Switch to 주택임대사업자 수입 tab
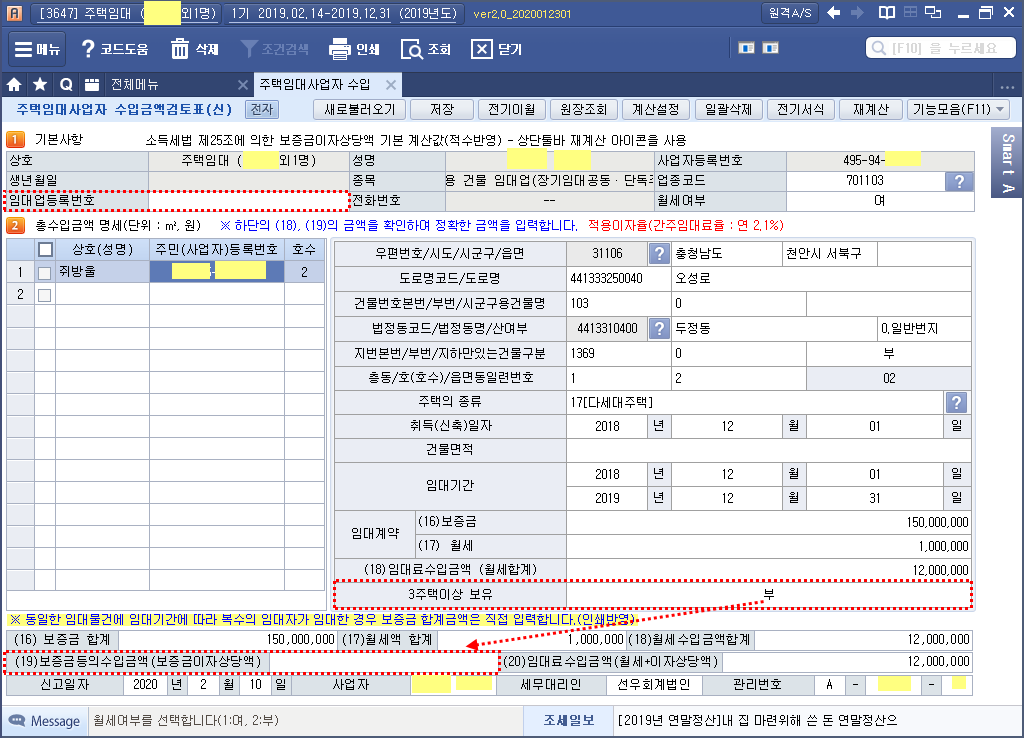This screenshot has width=1024, height=738. pyautogui.click(x=315, y=84)
